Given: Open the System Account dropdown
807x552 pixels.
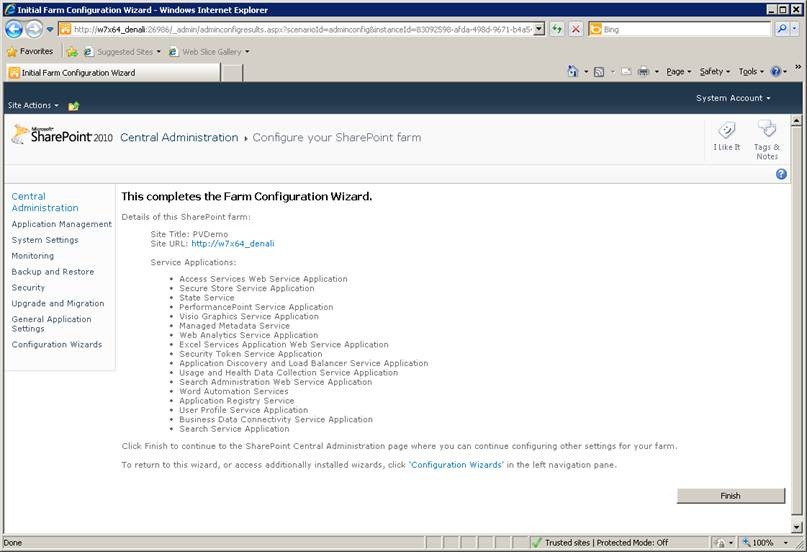Looking at the screenshot, I should tap(733, 98).
